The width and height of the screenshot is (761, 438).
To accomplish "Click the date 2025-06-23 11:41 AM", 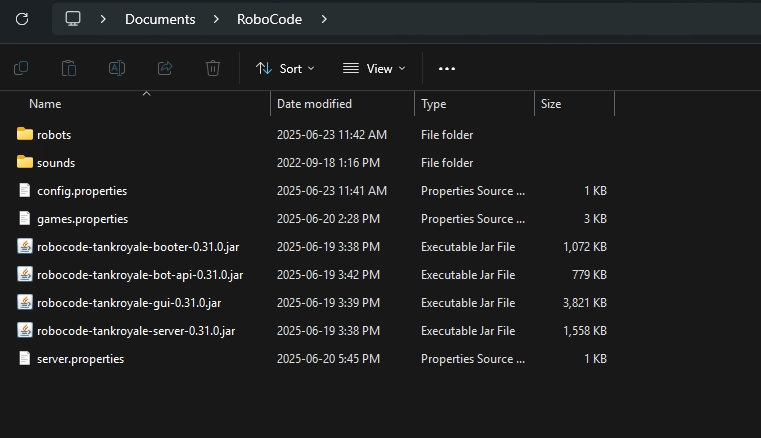I will click(x=332, y=191).
